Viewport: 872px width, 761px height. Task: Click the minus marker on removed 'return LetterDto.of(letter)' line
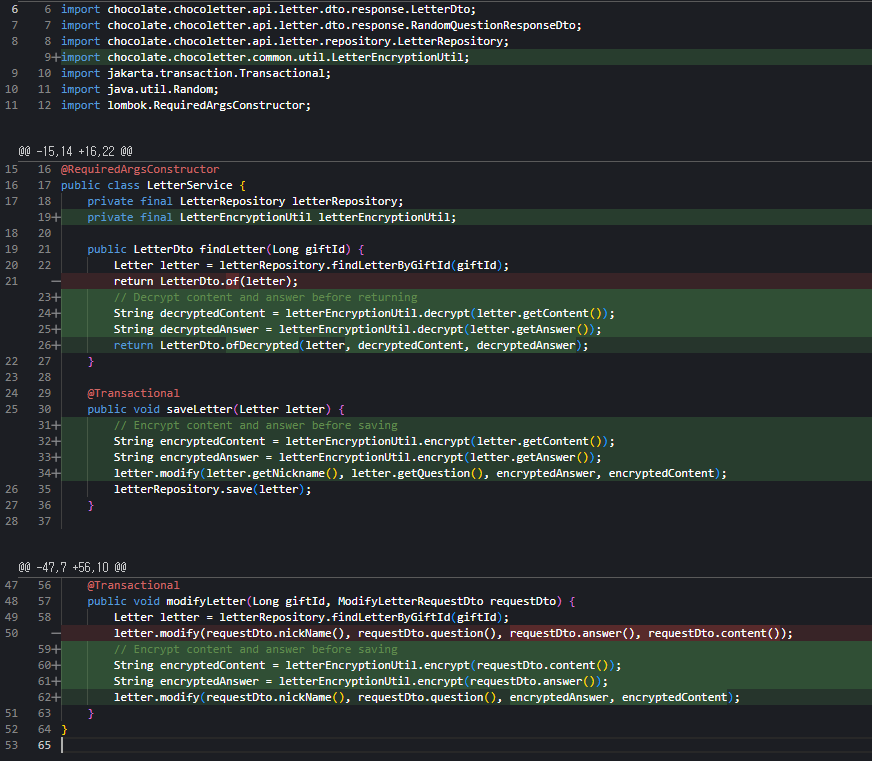55,281
